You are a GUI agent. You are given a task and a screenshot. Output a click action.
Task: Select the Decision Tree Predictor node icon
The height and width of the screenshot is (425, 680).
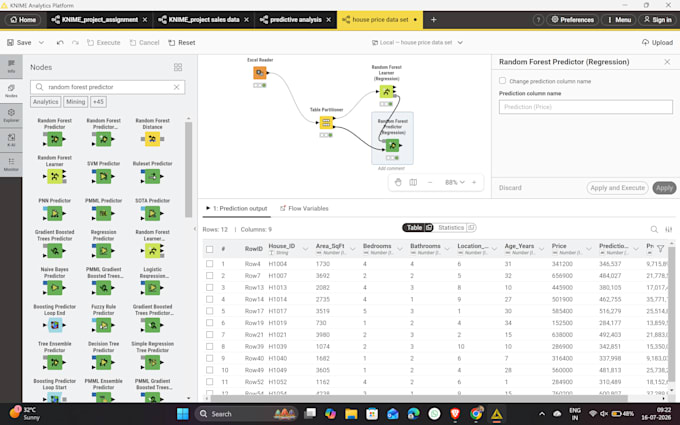point(103,362)
